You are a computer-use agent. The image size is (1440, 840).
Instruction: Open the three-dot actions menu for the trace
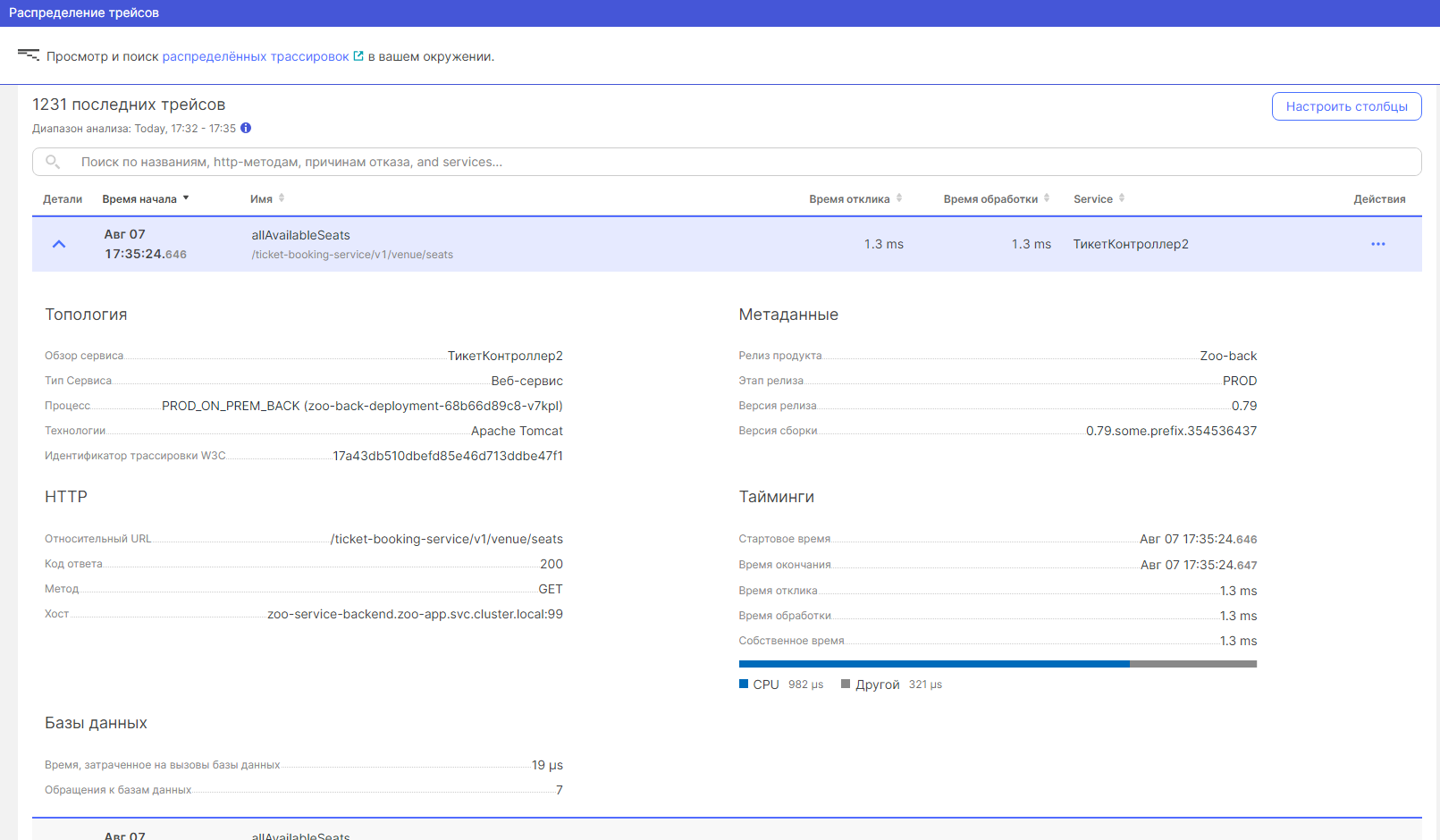point(1377,244)
